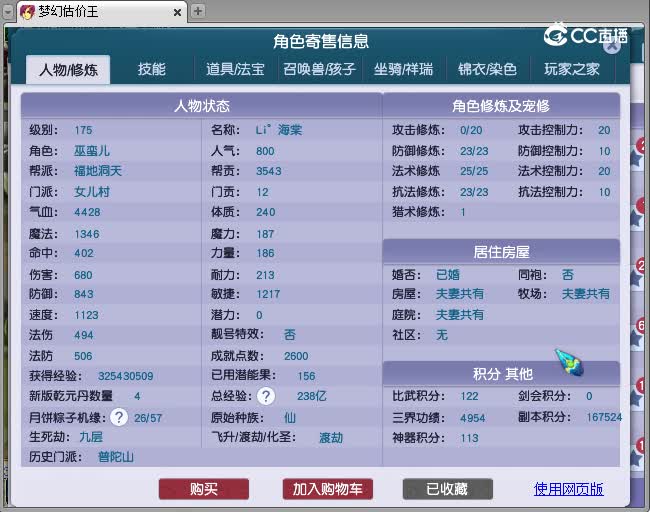Viewport: 650px width, 512px height.
Task: Click the 总经验 value 238亿
Action: point(312,396)
